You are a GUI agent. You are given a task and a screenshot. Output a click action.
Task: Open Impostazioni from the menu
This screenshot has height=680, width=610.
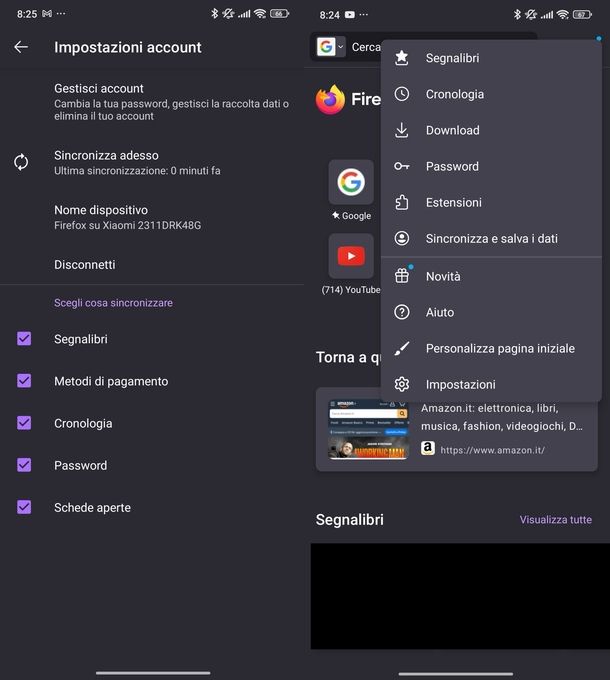click(x=460, y=384)
